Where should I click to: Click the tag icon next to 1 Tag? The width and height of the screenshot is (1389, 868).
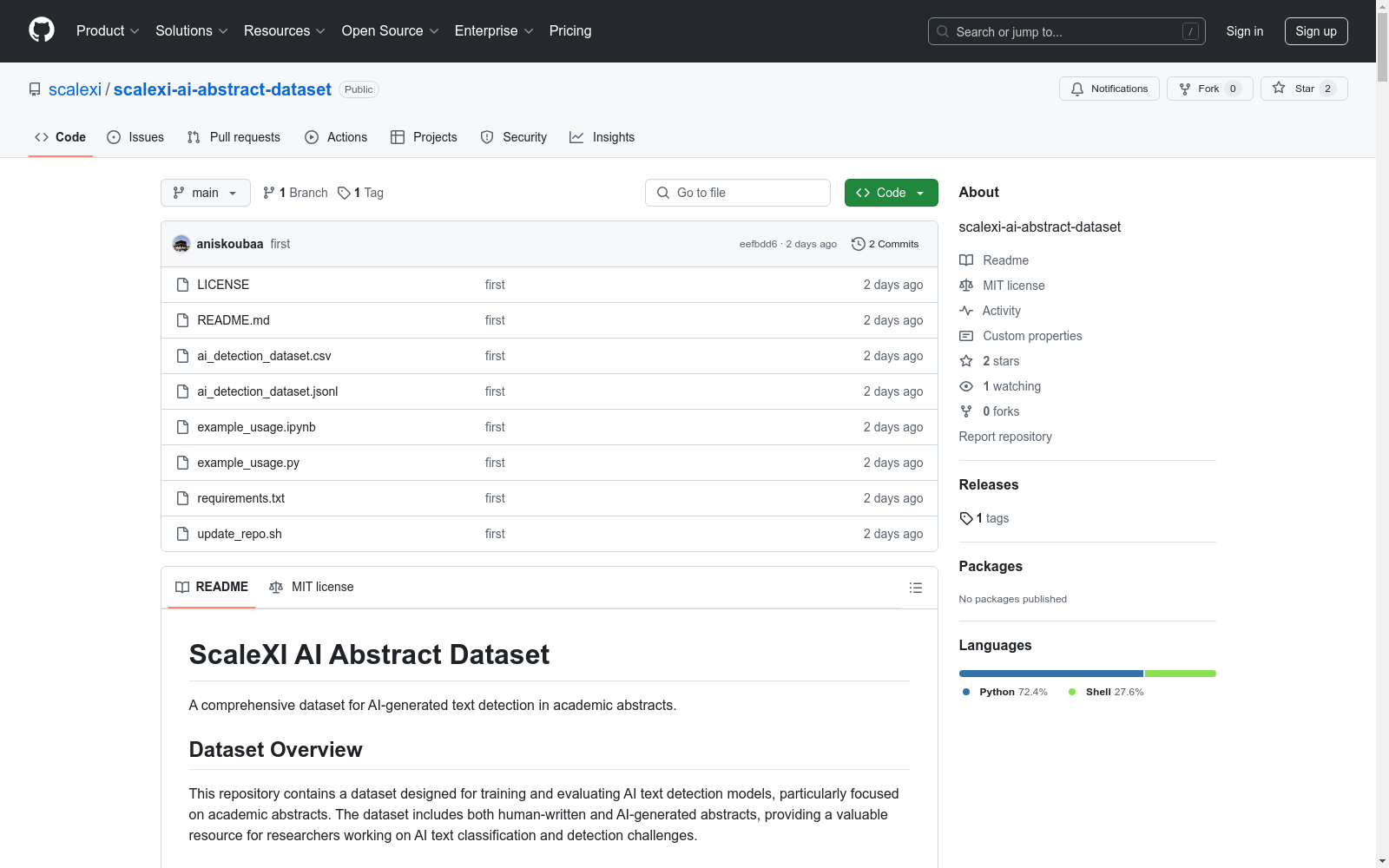click(x=344, y=193)
